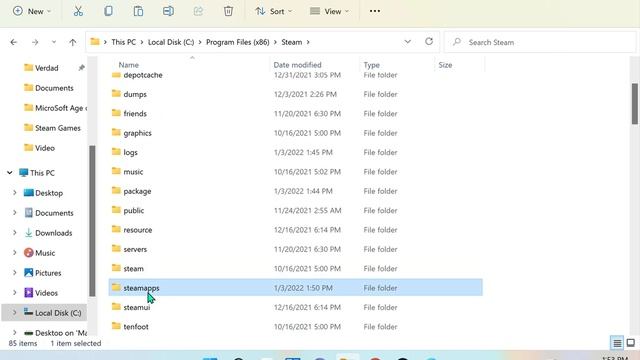640x360 pixels.
Task: Open the Sort dropdown menu
Action: pyautogui.click(x=273, y=11)
